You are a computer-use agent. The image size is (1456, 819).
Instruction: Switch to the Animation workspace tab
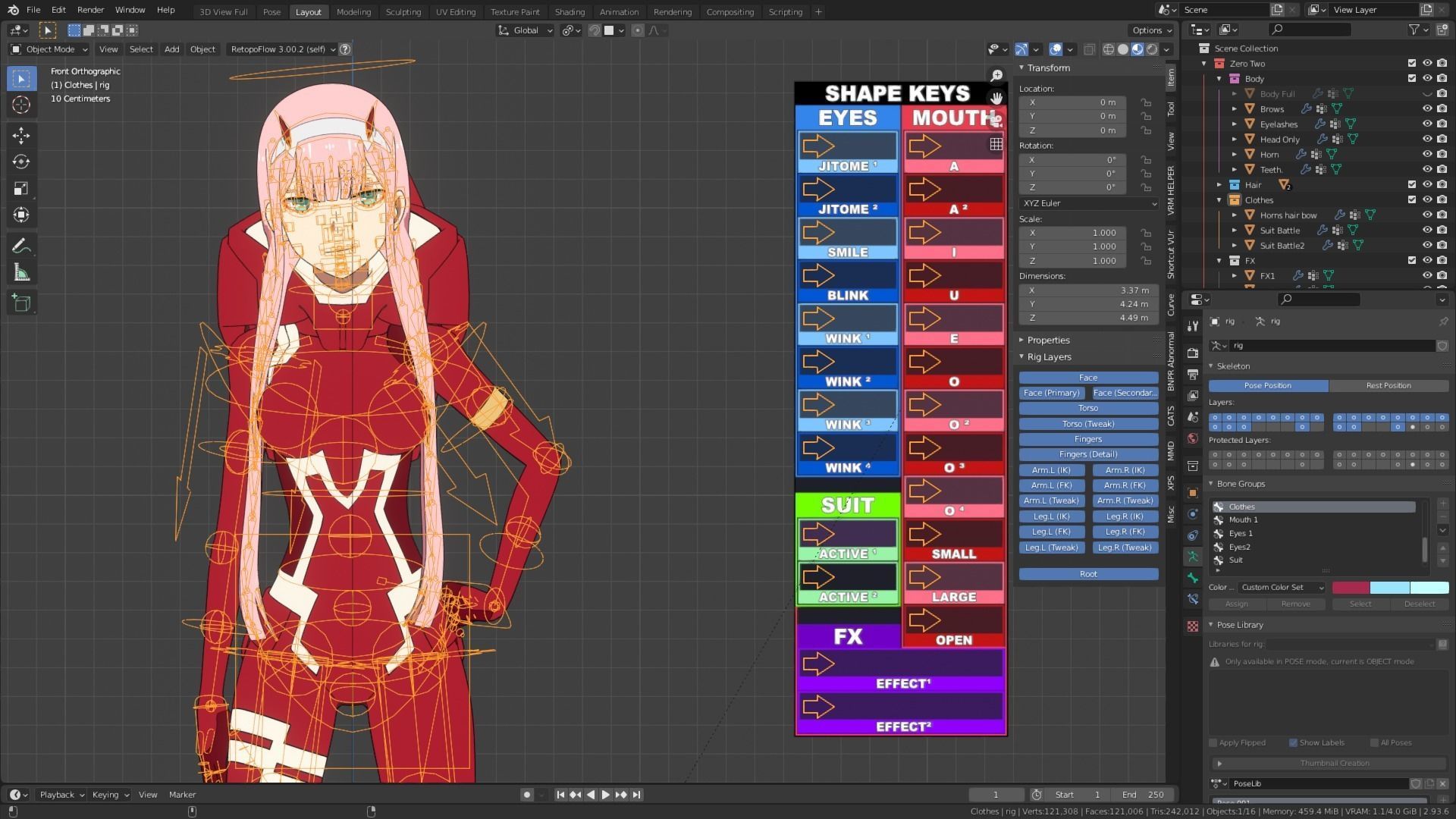point(619,11)
